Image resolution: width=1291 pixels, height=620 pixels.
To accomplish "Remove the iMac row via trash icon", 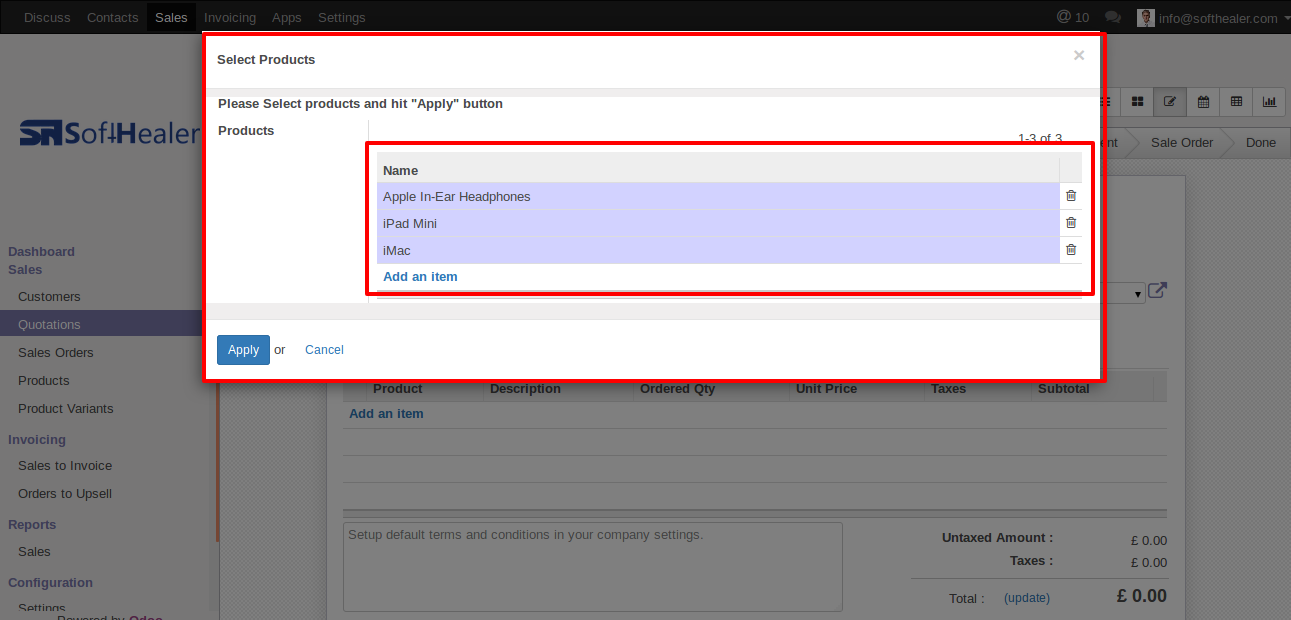I will coord(1071,250).
